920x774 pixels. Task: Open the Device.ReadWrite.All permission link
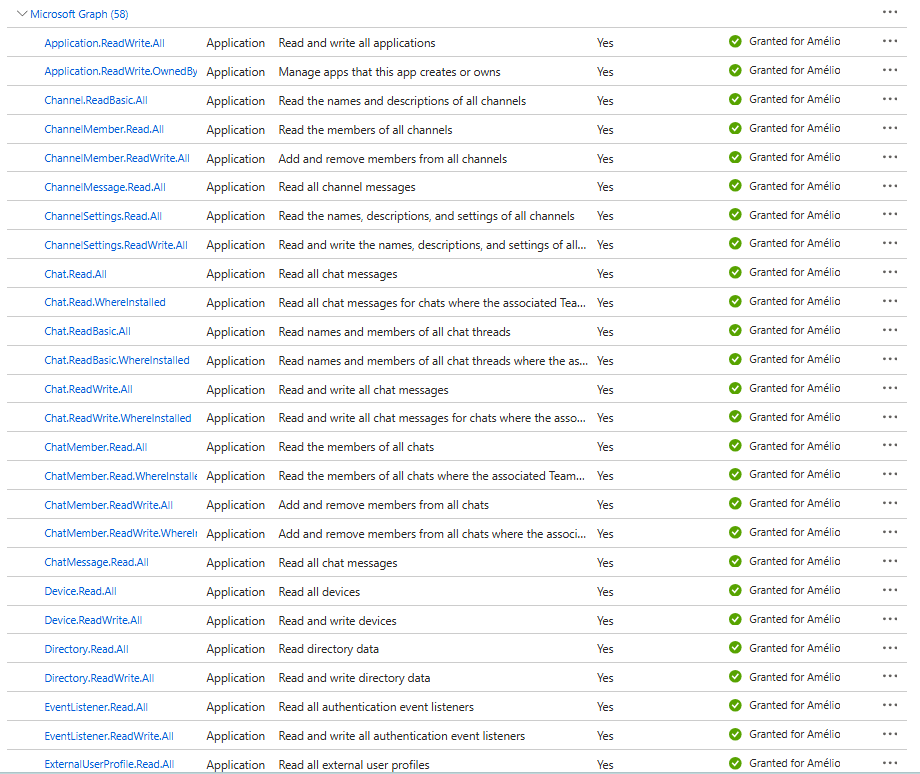[x=93, y=620]
